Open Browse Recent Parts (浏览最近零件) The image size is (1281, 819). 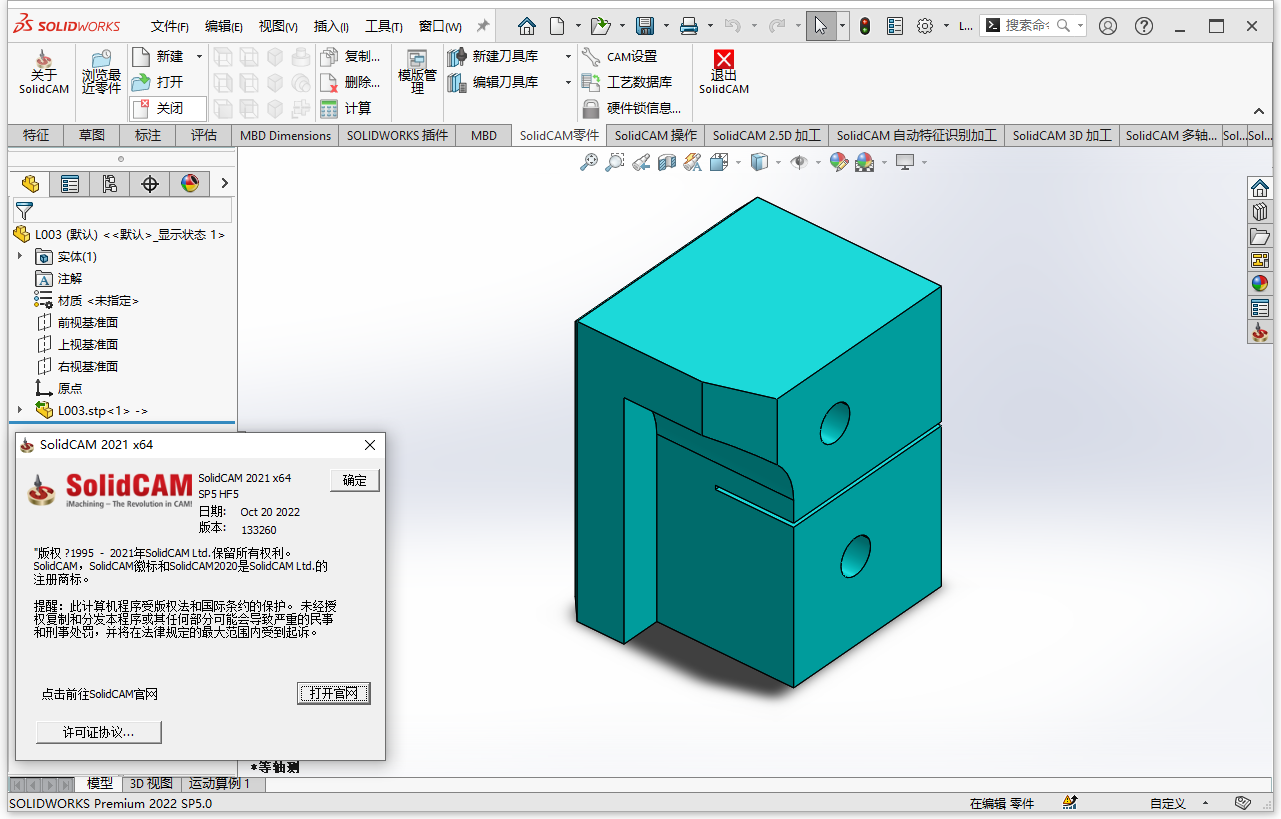(101, 72)
